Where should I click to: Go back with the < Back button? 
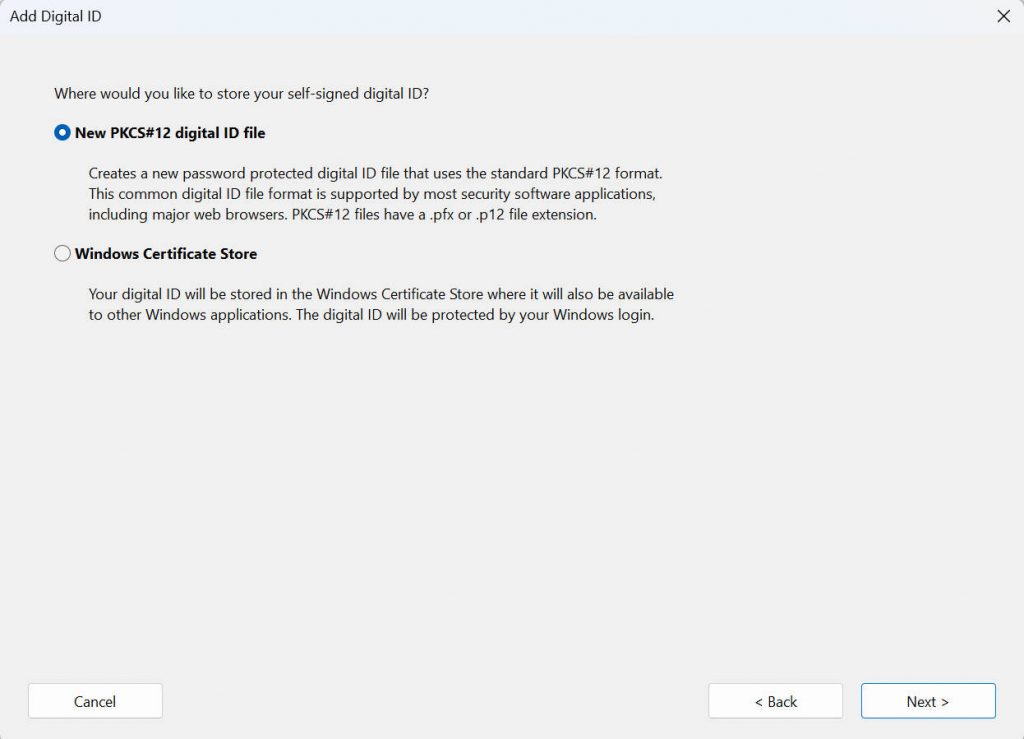point(775,701)
